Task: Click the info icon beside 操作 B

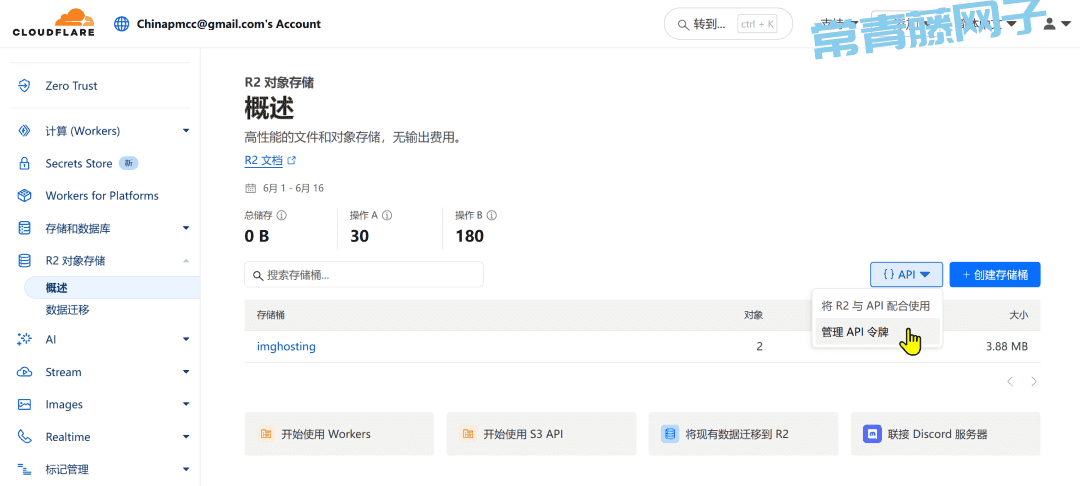Action: [x=492, y=215]
